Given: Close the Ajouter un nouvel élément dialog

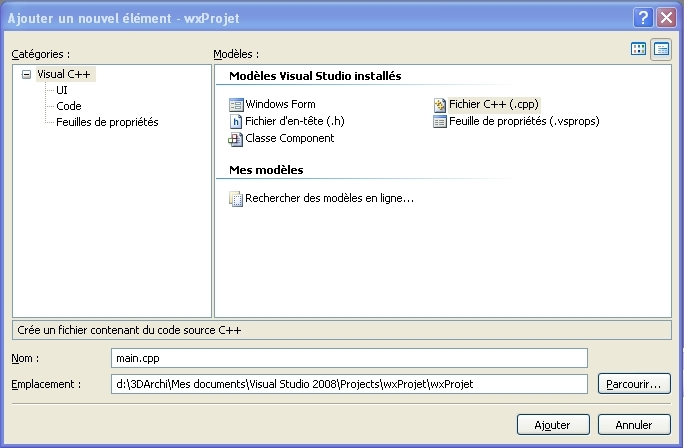Looking at the screenshot, I should click(x=665, y=18).
